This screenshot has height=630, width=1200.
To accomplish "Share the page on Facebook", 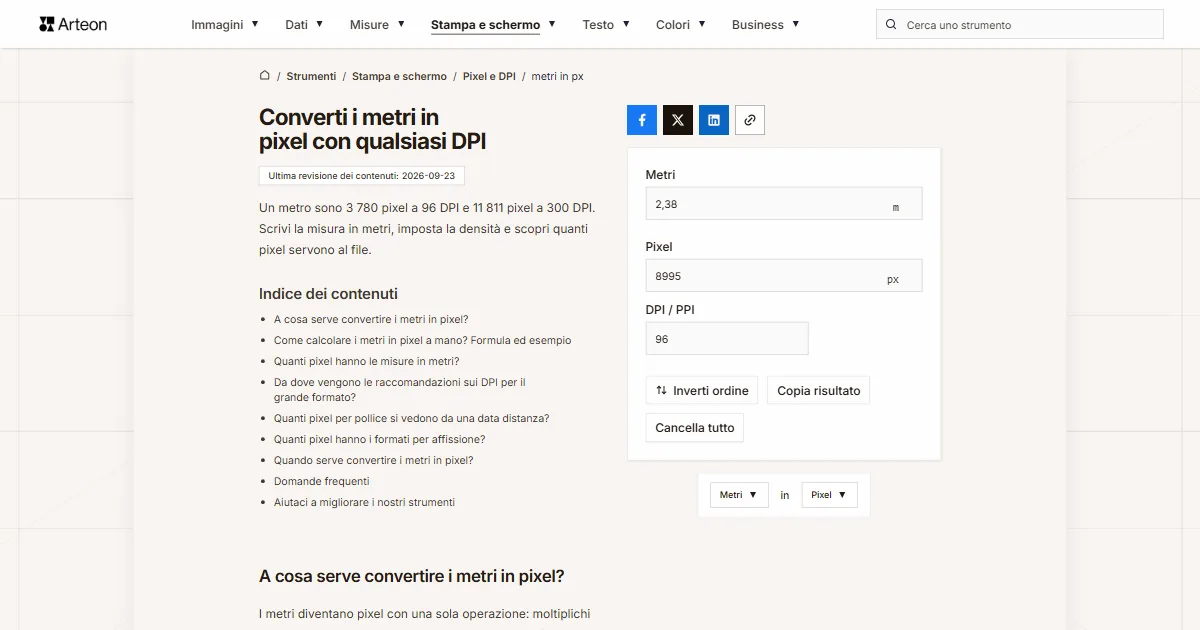I will (x=642, y=120).
